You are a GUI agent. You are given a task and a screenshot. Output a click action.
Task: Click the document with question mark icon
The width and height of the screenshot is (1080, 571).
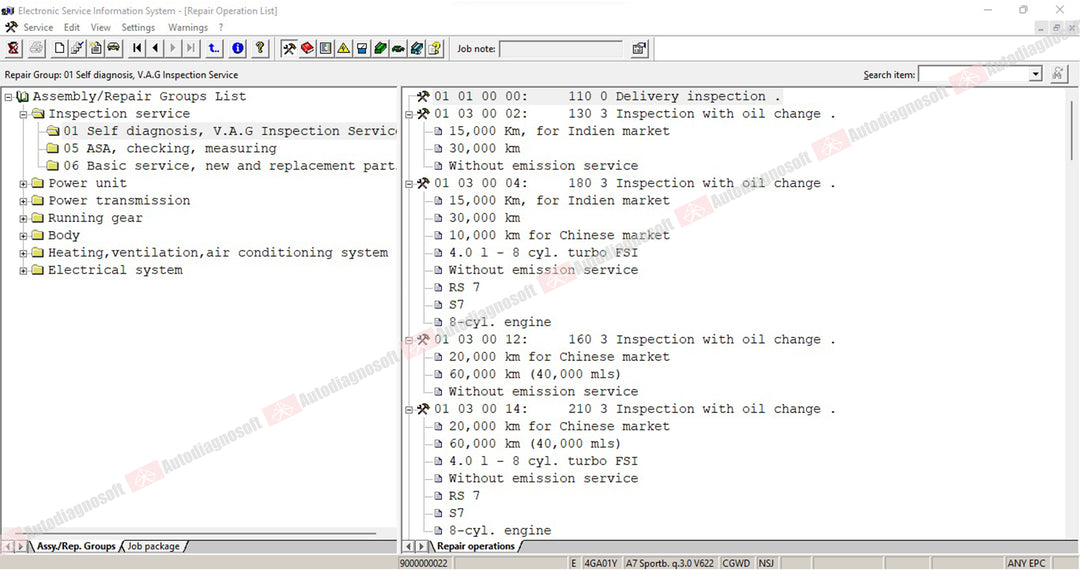(x=435, y=48)
